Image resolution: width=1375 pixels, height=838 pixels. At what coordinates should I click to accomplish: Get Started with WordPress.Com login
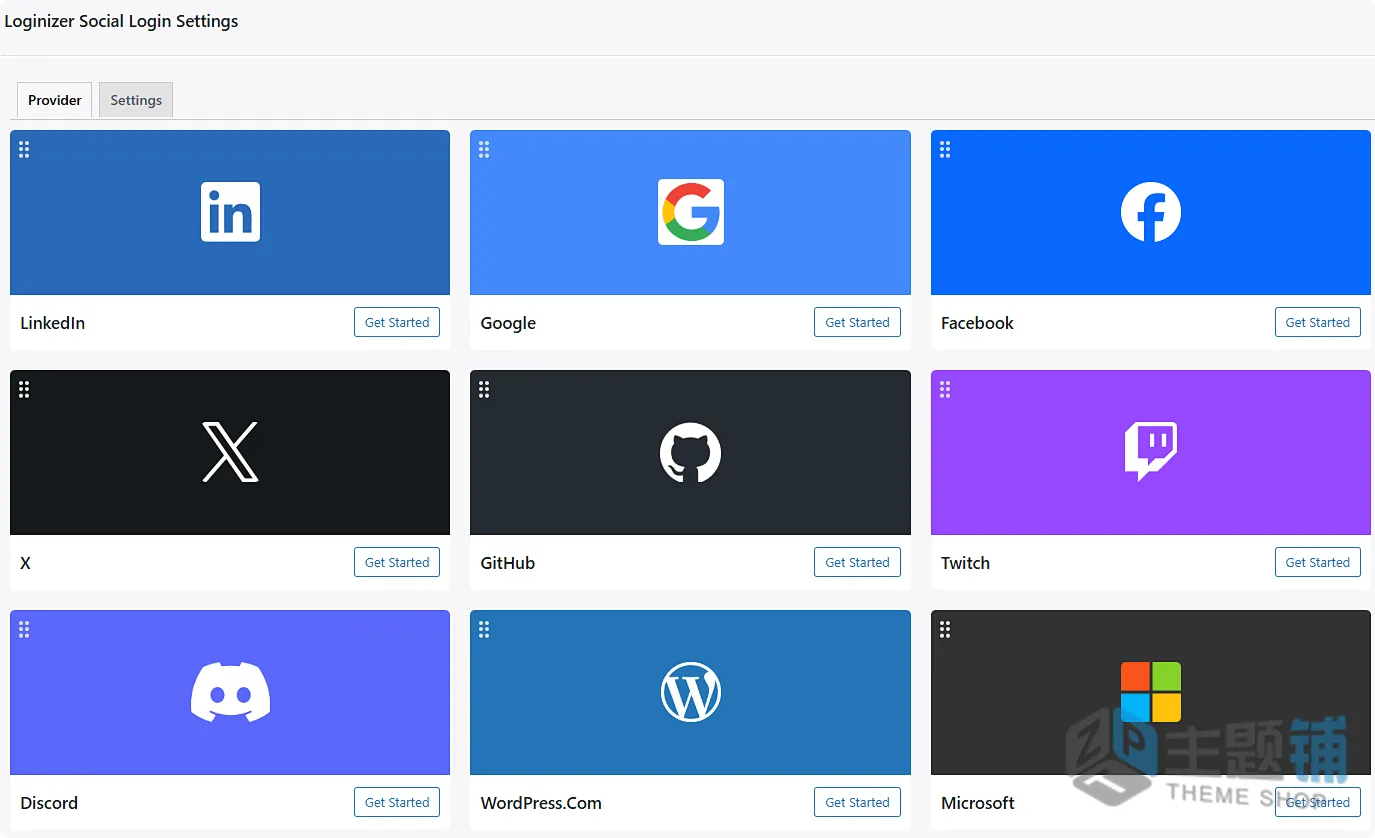point(857,802)
